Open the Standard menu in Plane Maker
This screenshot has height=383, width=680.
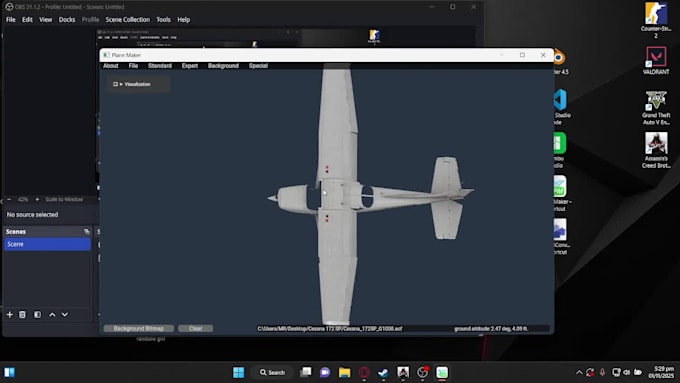tap(160, 66)
